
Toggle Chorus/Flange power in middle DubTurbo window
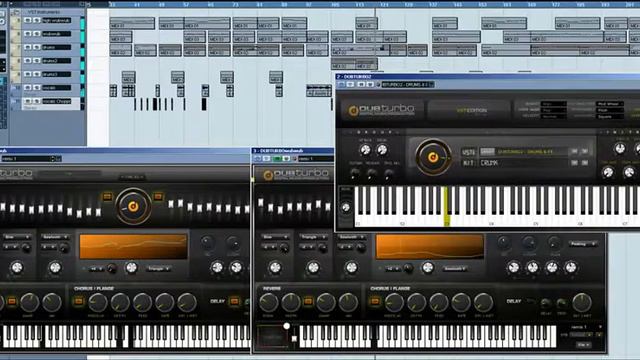374,301
